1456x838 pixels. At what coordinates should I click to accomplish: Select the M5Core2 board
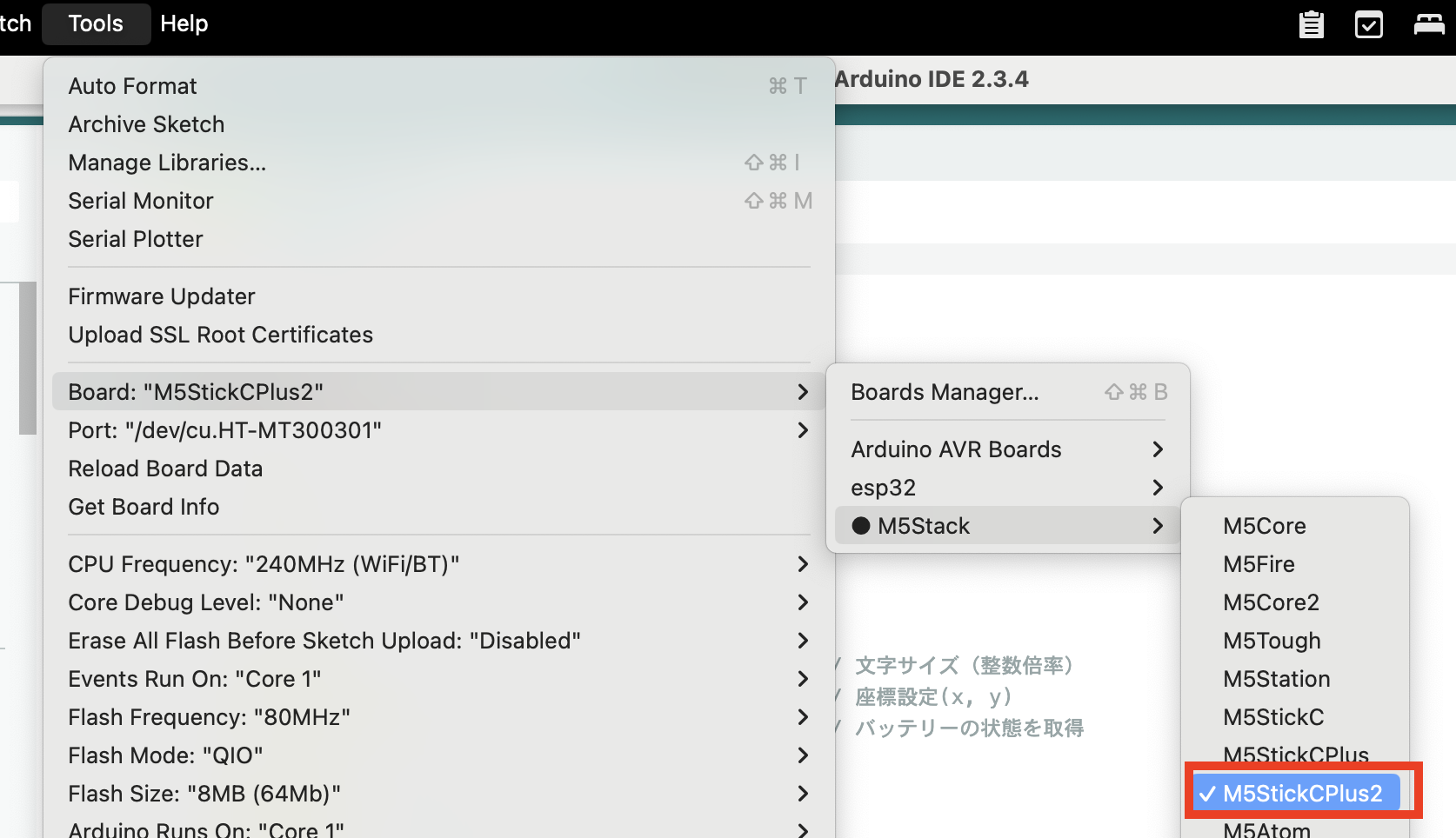(1295, 602)
